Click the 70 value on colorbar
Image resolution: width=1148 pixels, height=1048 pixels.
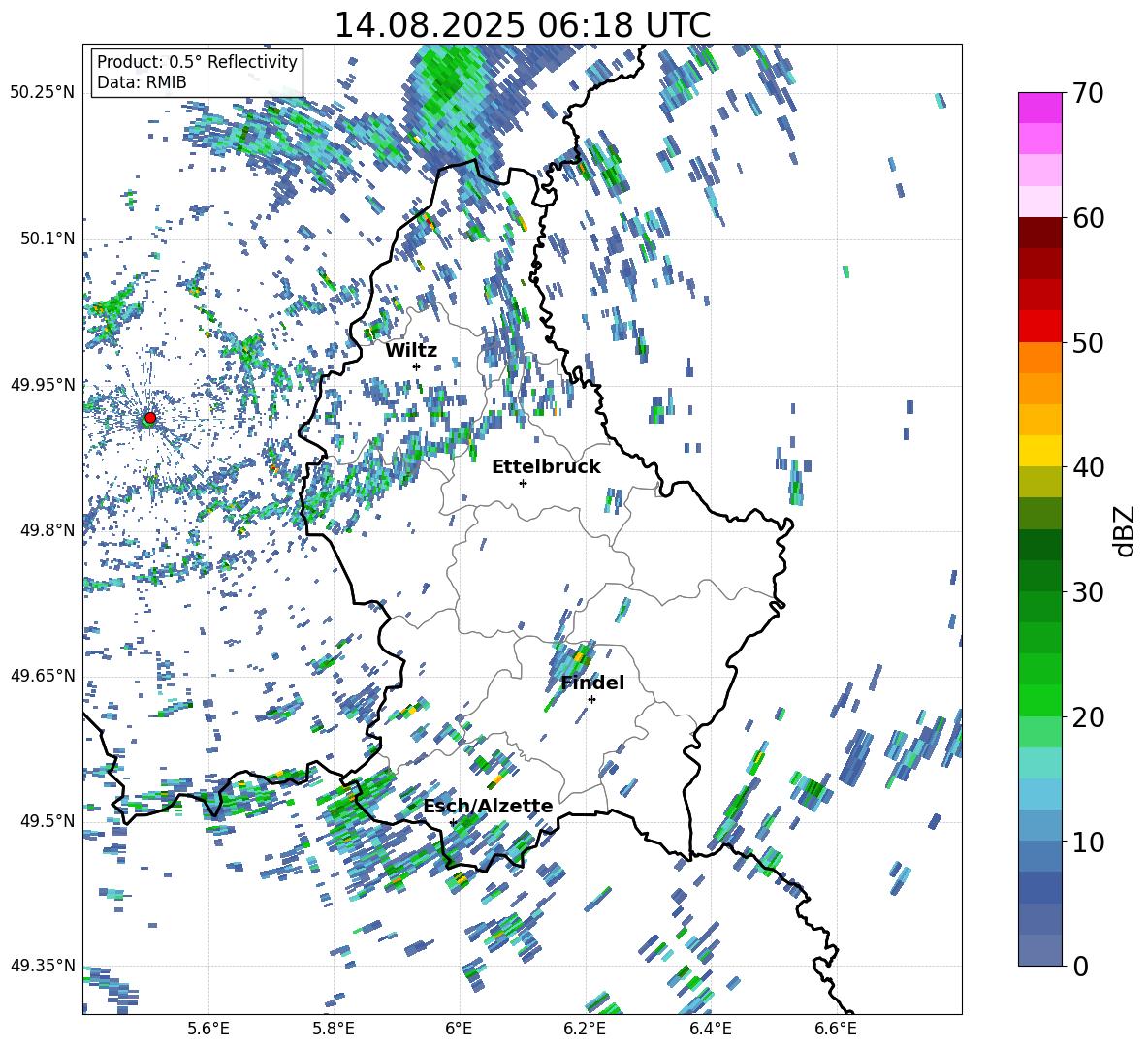pos(1088,93)
